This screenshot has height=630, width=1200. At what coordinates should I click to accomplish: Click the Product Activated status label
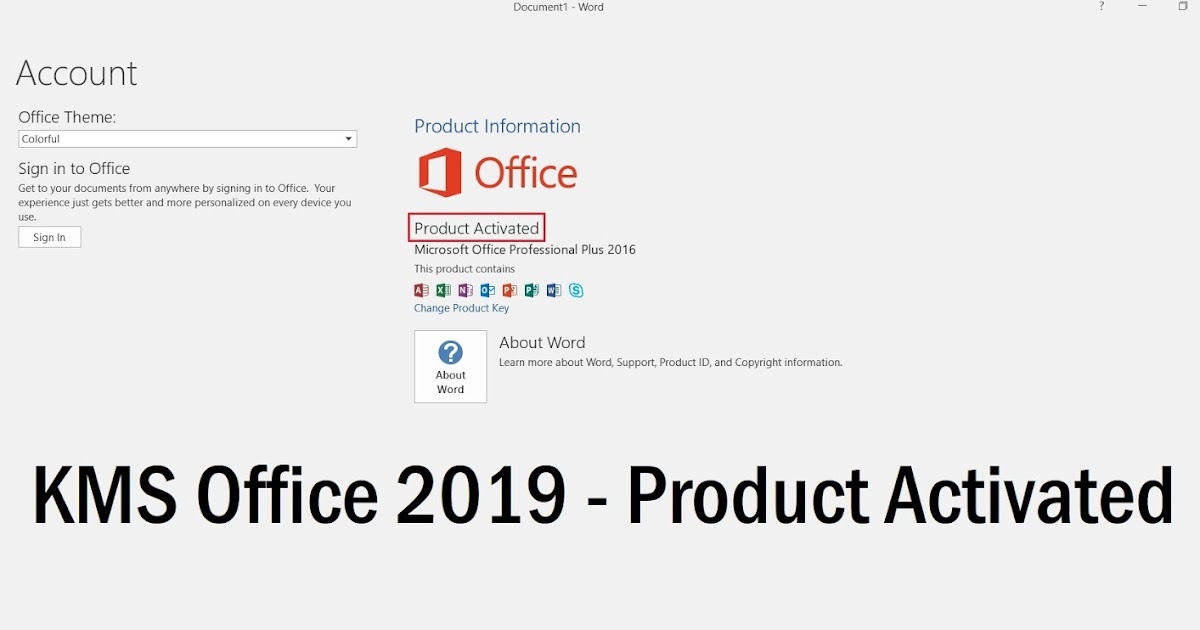pos(476,227)
